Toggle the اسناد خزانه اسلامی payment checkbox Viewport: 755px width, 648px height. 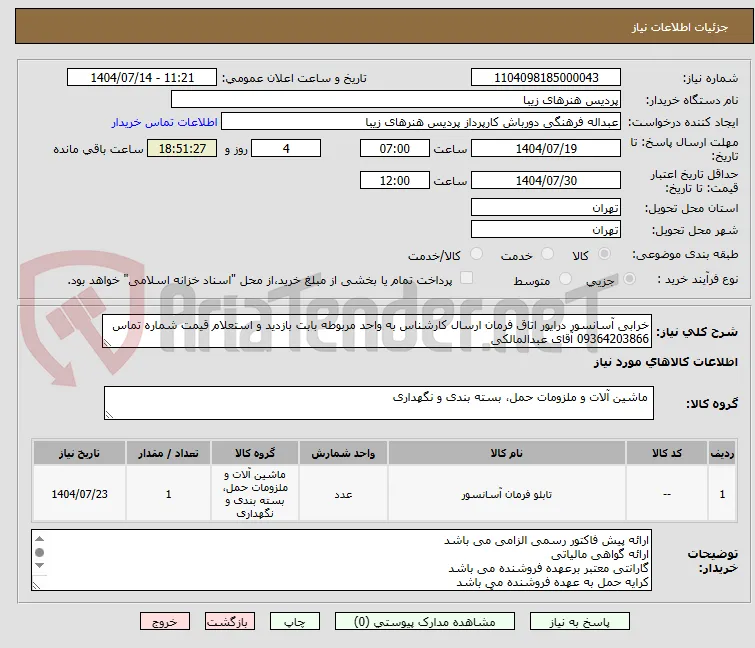[x=467, y=278]
